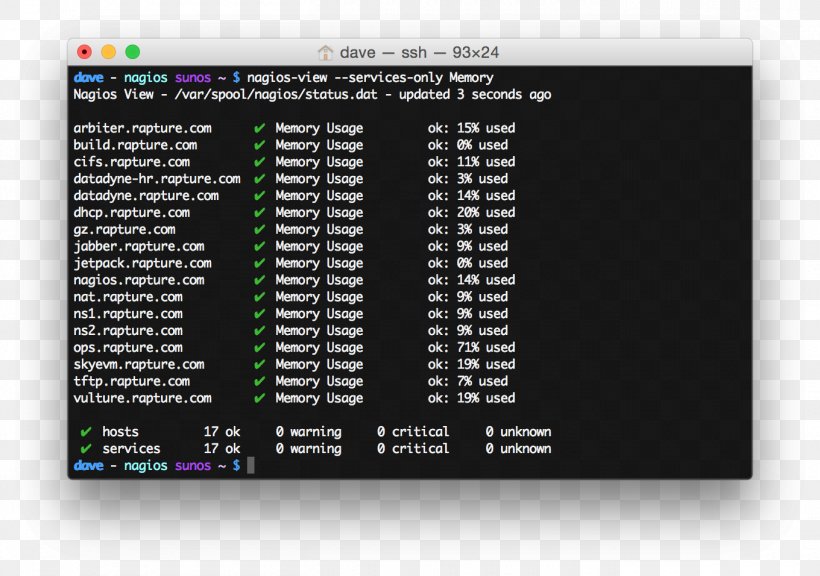Click '0 critical' in the services row
The width and height of the screenshot is (820, 576).
[413, 448]
